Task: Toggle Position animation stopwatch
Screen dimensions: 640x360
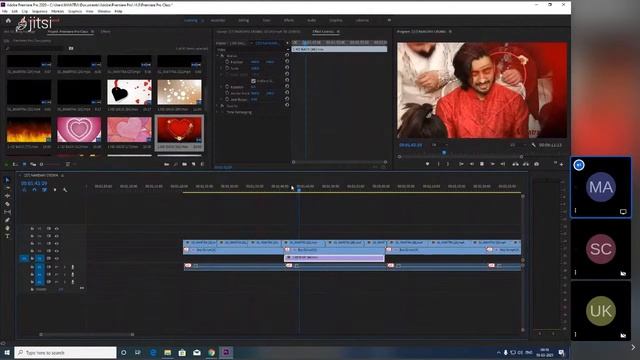Action: [227, 62]
